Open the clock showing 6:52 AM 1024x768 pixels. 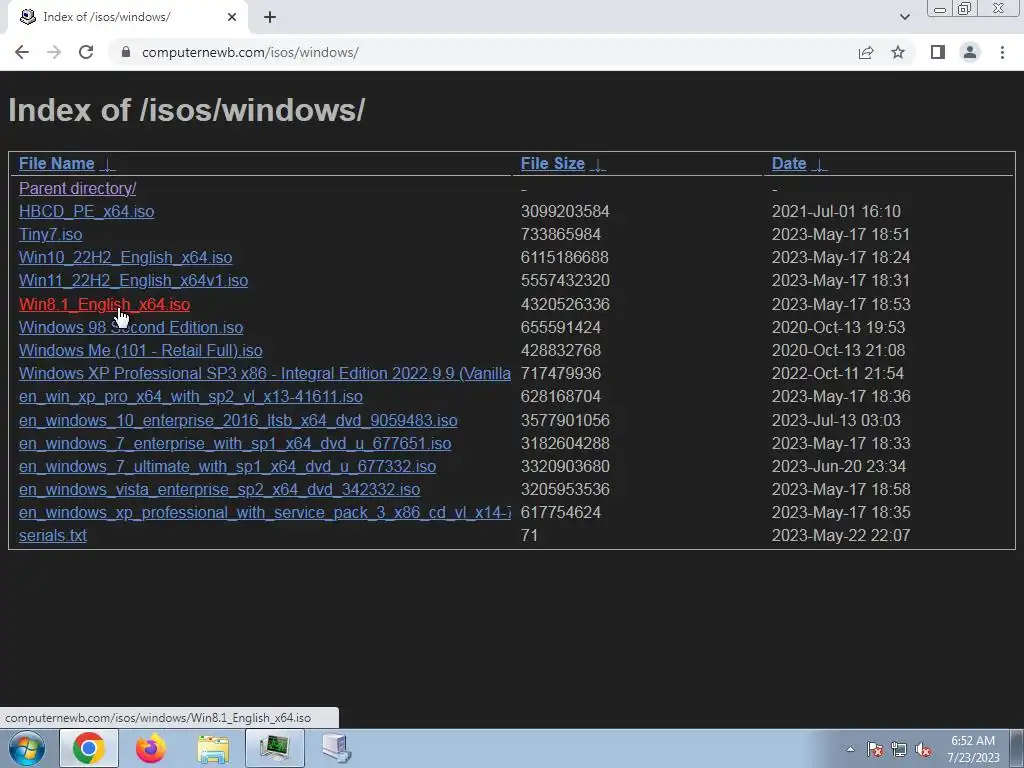973,749
